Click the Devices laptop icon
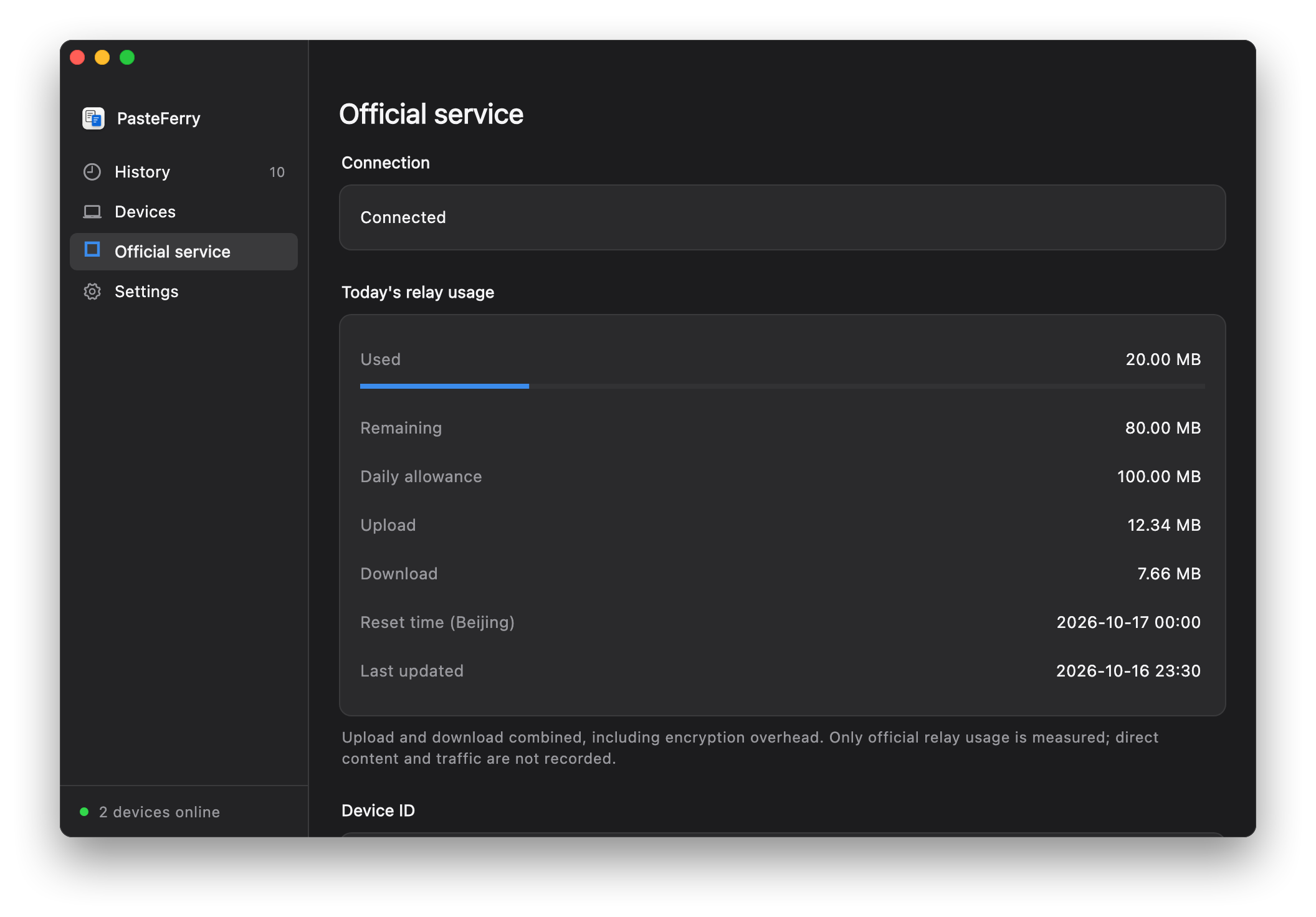The height and width of the screenshot is (917, 1316). (x=92, y=212)
